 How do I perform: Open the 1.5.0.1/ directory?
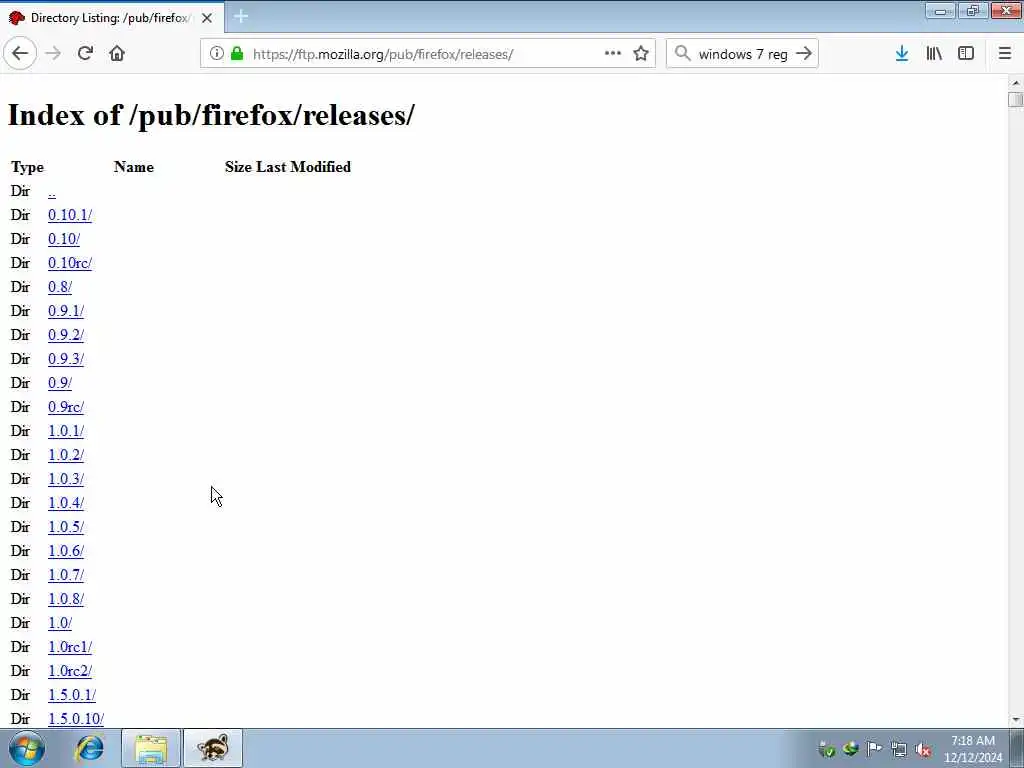[72, 696]
